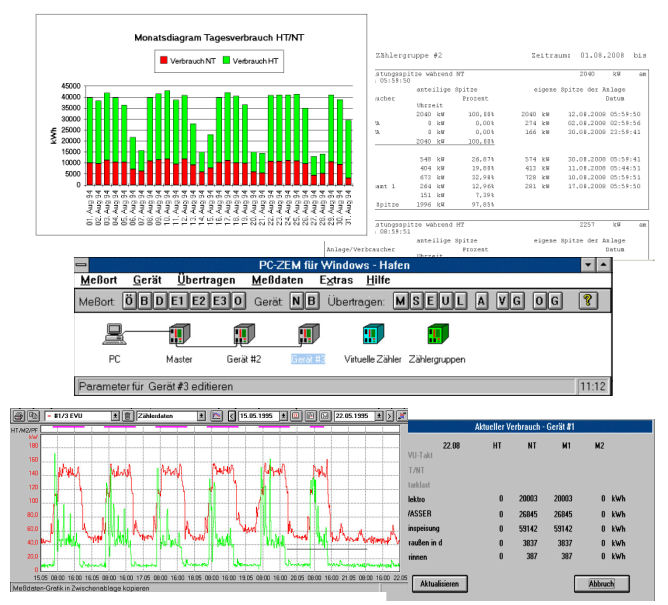Click the trash icon beside the EVU dropdown
Viewport: 668px width, 605px height.
(x=128, y=414)
